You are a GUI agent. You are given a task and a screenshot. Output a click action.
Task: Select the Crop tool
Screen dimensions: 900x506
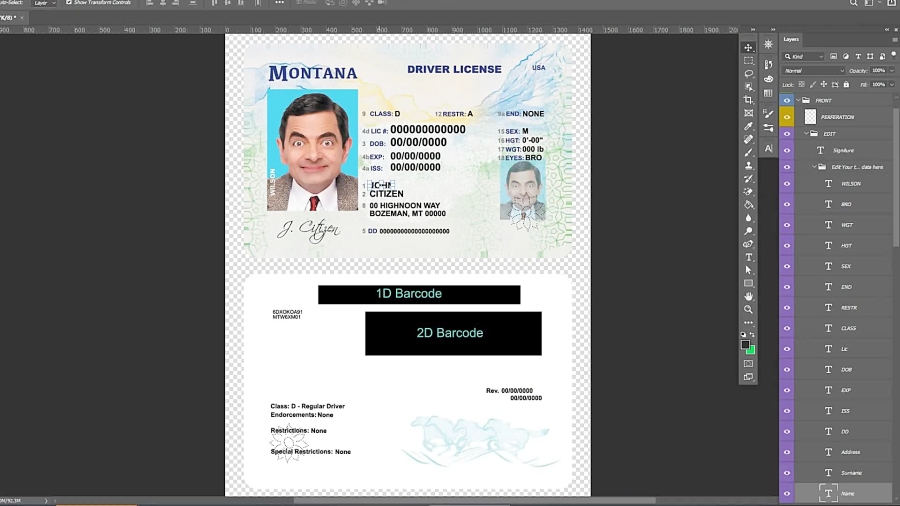[x=748, y=100]
